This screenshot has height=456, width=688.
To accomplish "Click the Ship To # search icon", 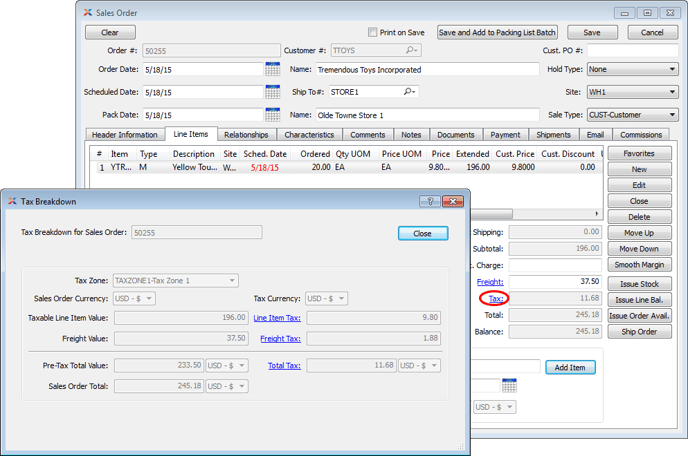I will point(408,92).
